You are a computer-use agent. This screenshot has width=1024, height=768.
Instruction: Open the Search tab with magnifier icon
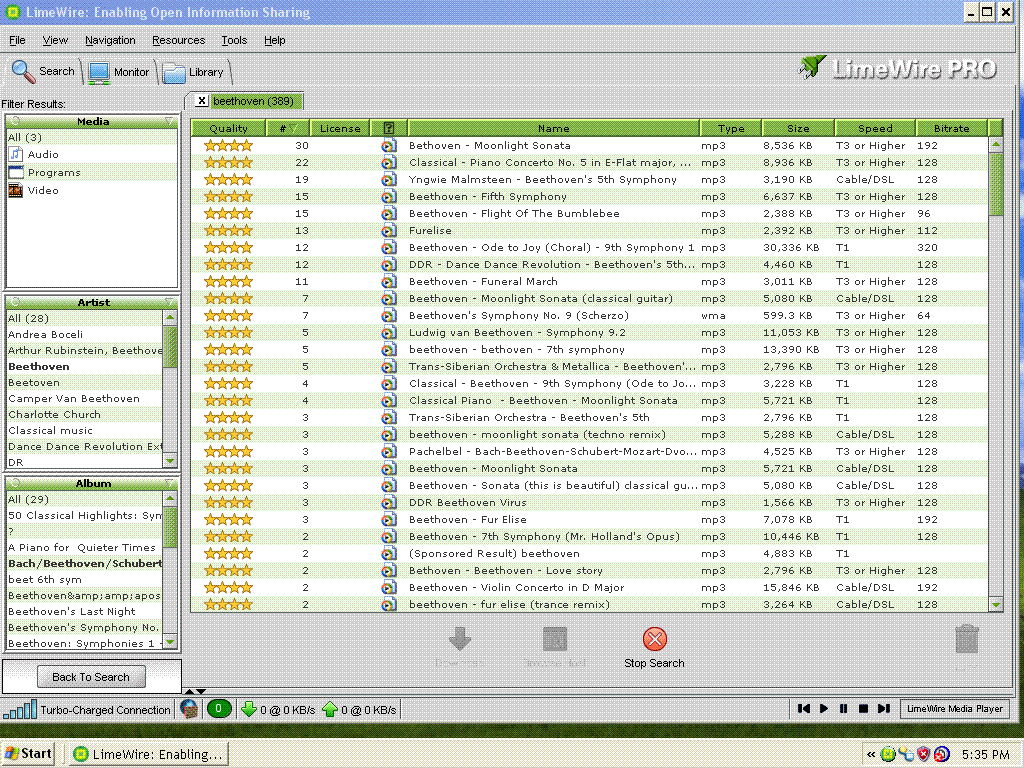pos(43,71)
